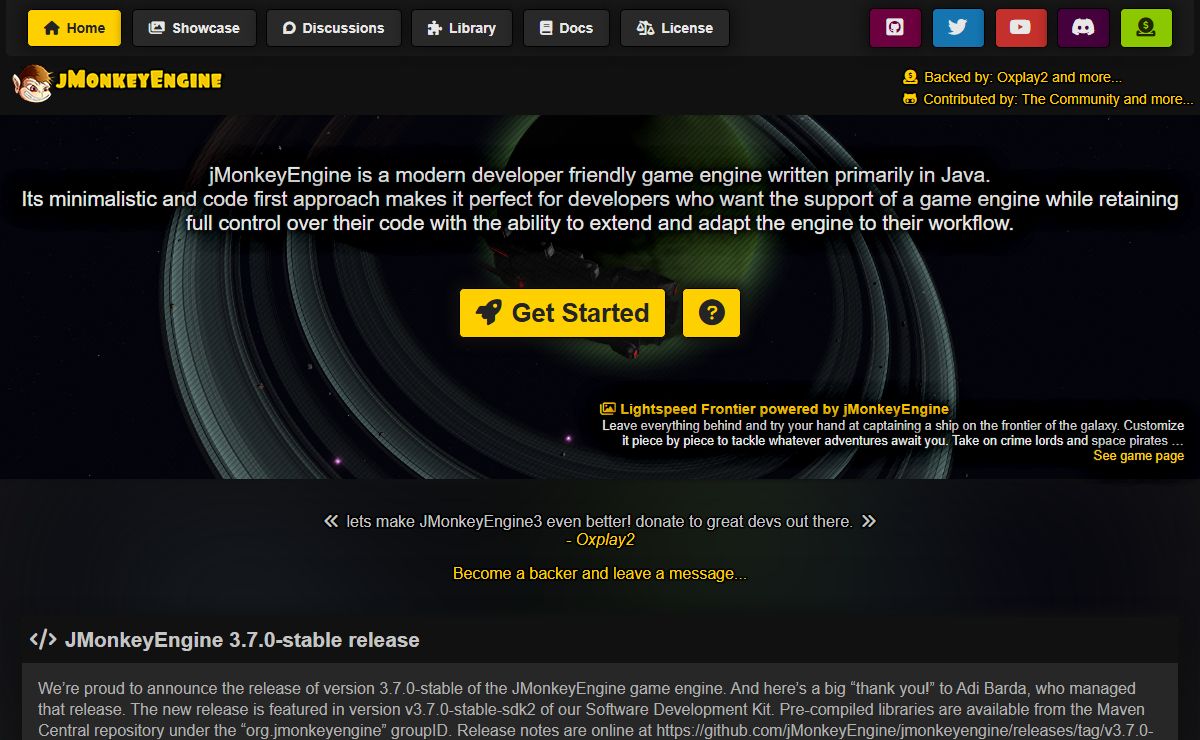Click 'Lightspeed Frontier powered by jMonkeyEngine' title
Image resolution: width=1200 pixels, height=740 pixels.
[x=775, y=409]
